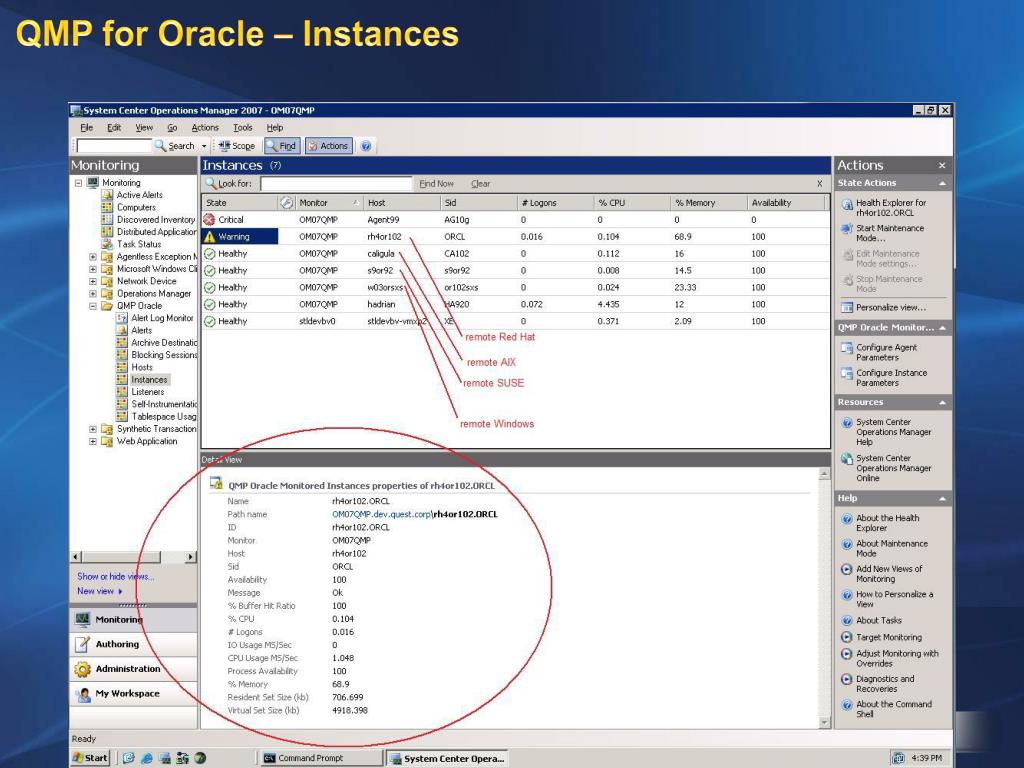Click the Find toolbar button

pyautogui.click(x=281, y=146)
